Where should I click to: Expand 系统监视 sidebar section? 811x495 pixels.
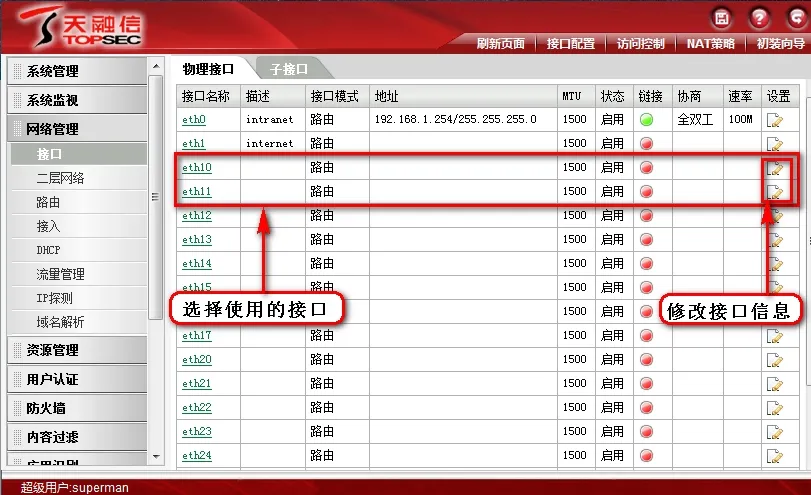tap(78, 100)
